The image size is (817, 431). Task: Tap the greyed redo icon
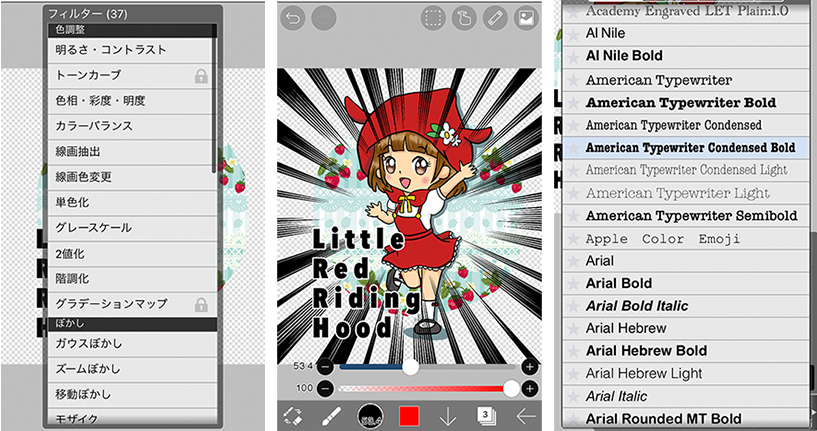(x=324, y=18)
